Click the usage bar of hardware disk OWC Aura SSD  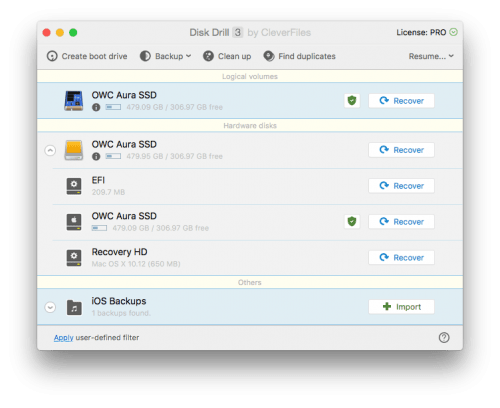(x=113, y=156)
